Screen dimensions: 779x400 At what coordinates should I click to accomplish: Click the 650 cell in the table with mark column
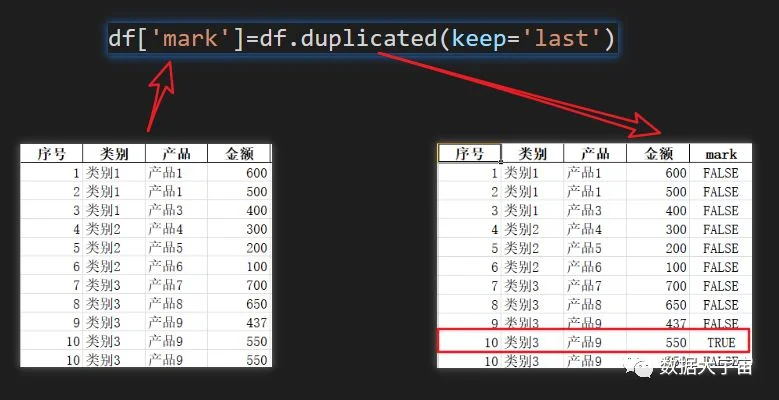(658, 305)
